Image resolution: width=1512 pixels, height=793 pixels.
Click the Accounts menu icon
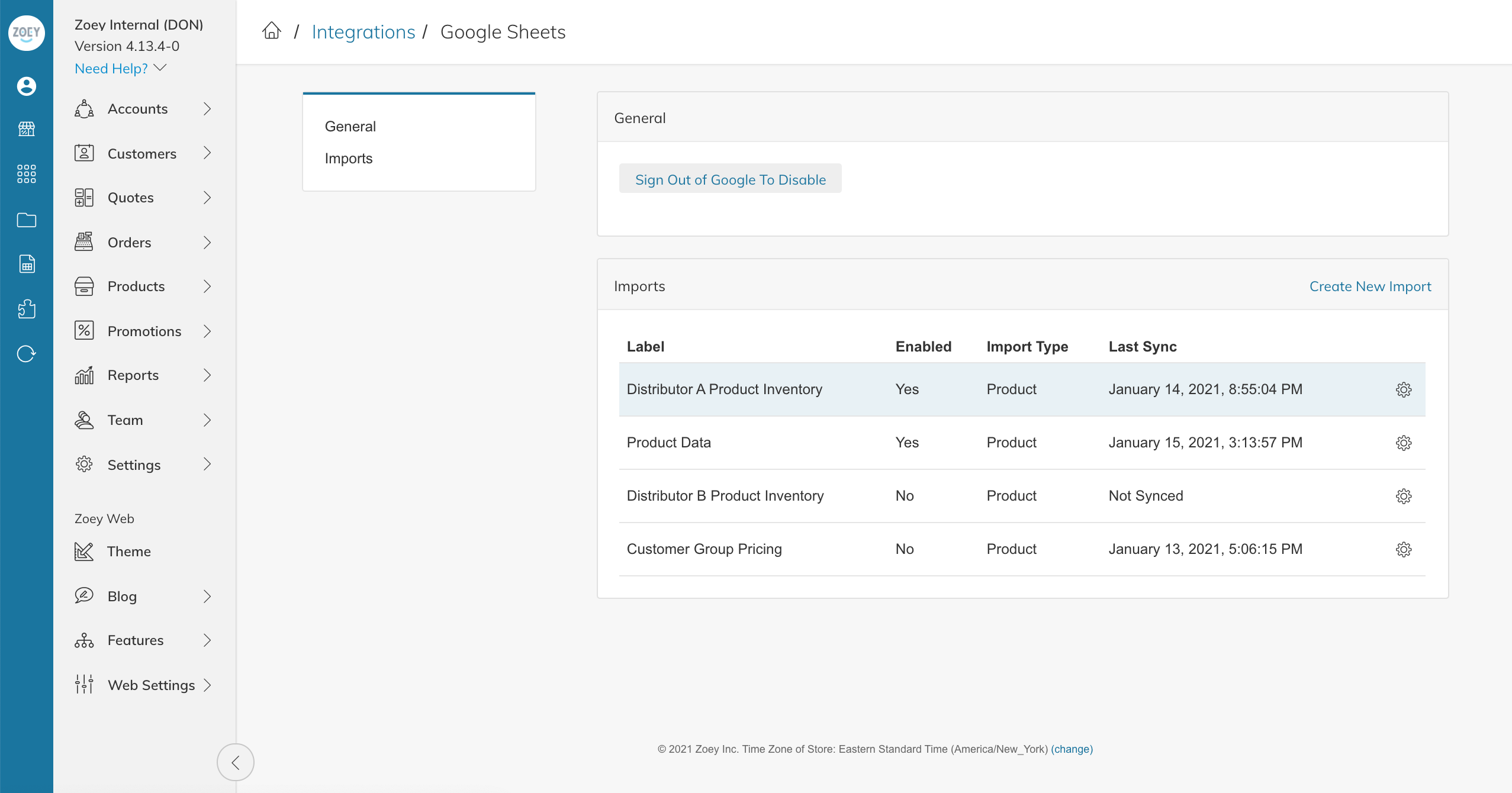tap(84, 109)
